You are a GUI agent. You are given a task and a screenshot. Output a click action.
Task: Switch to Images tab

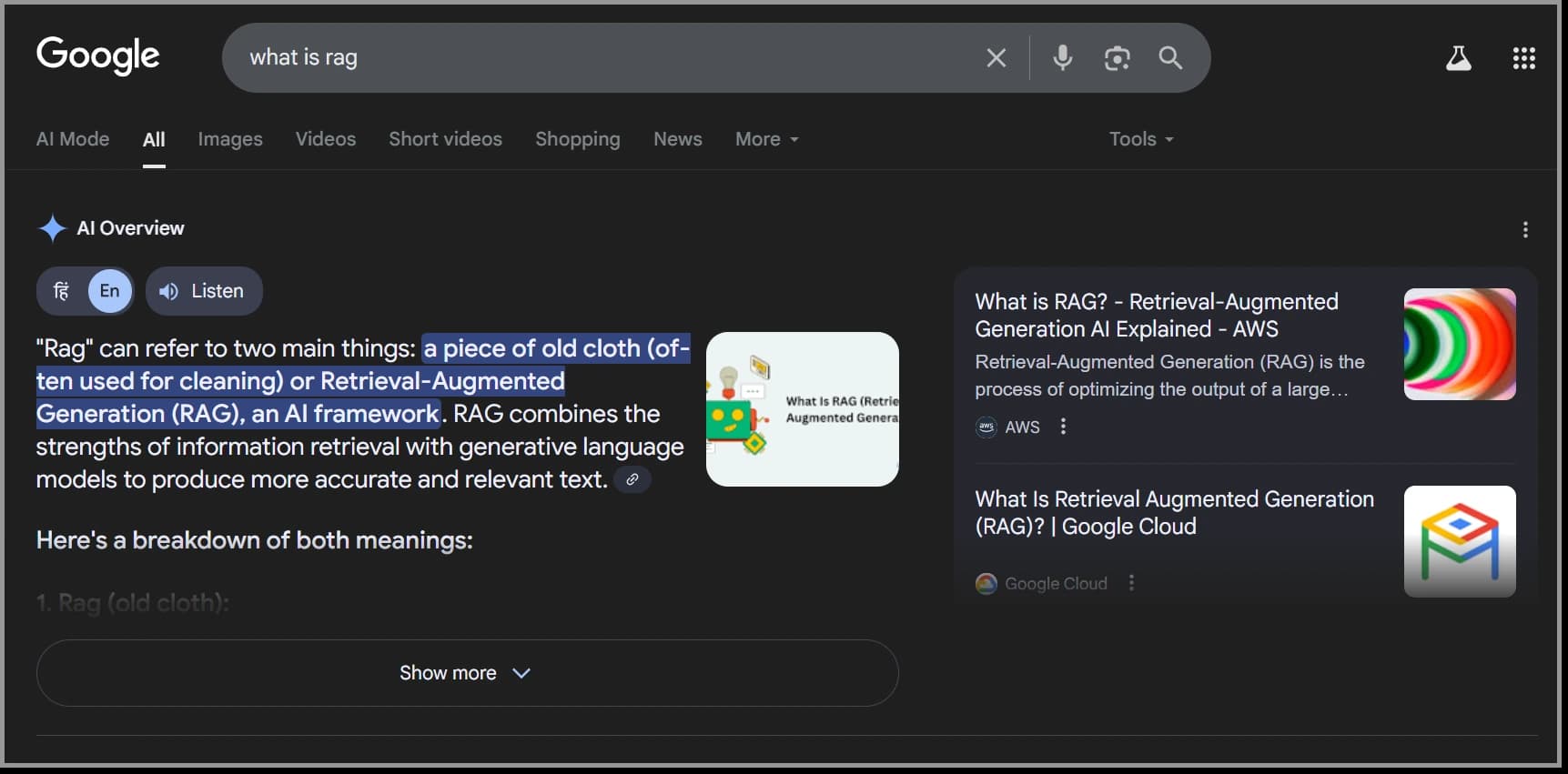pos(230,139)
